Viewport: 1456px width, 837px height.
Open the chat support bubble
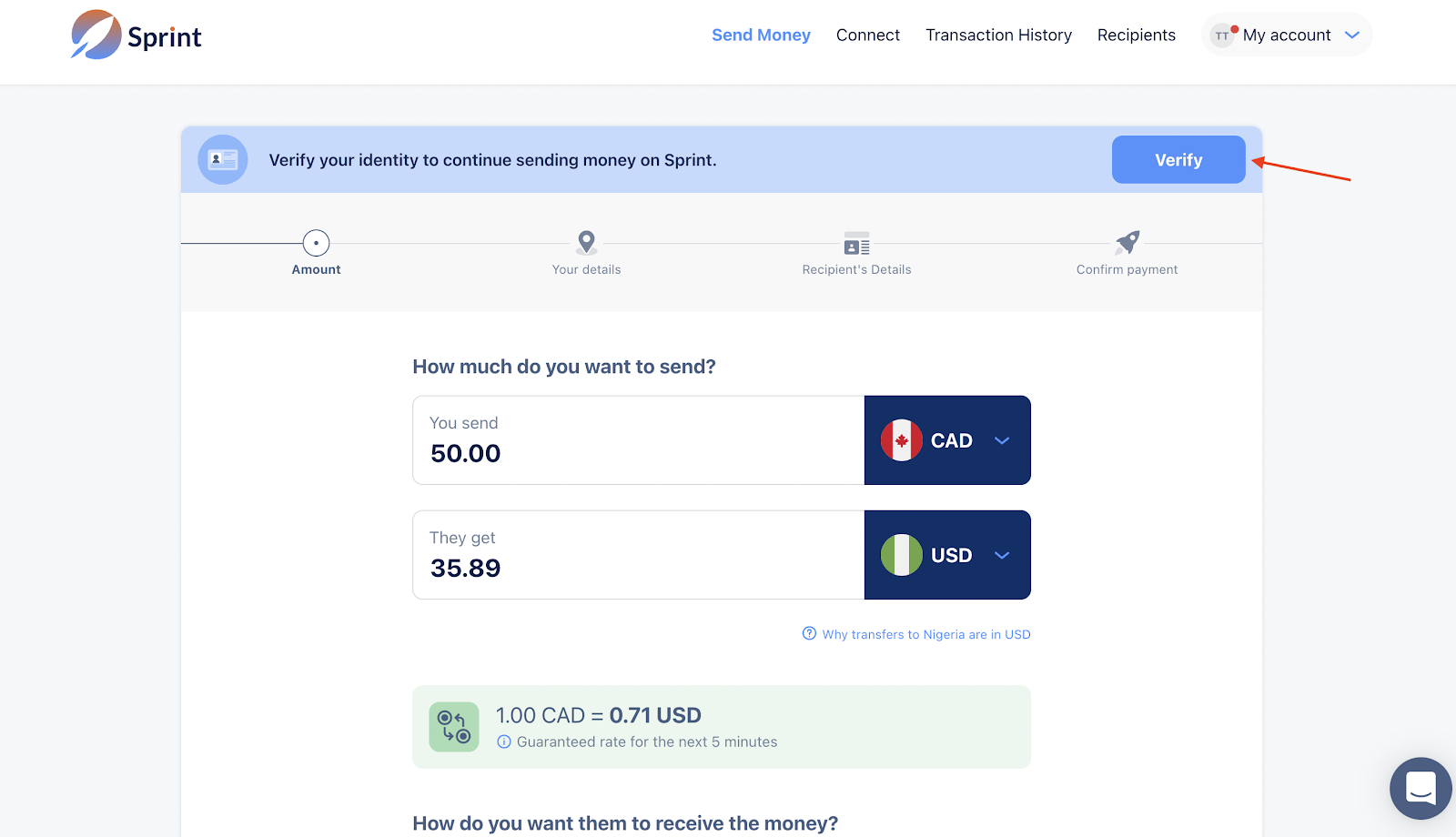1421,788
